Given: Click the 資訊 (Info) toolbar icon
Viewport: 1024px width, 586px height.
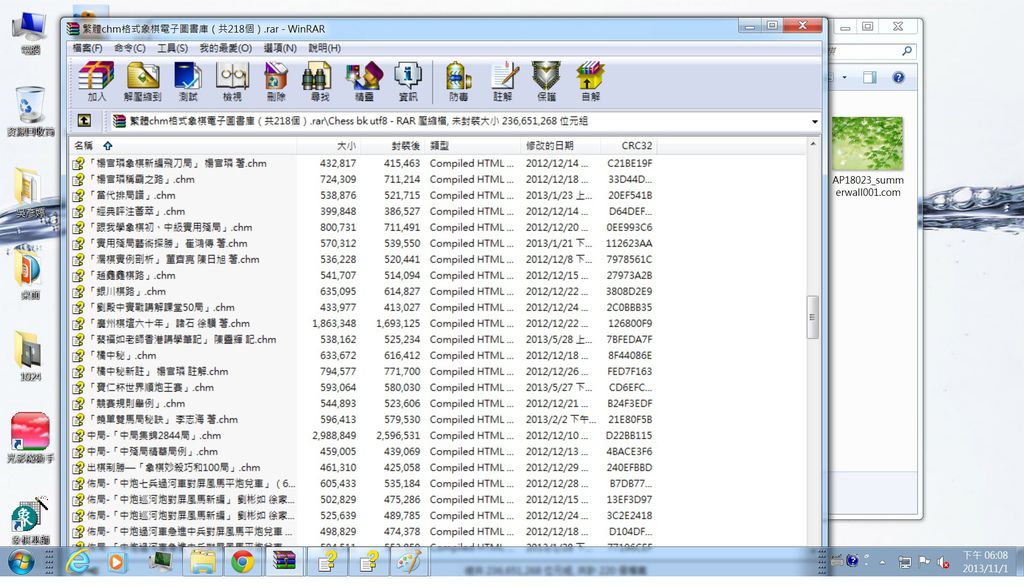Looking at the screenshot, I should pos(408,81).
